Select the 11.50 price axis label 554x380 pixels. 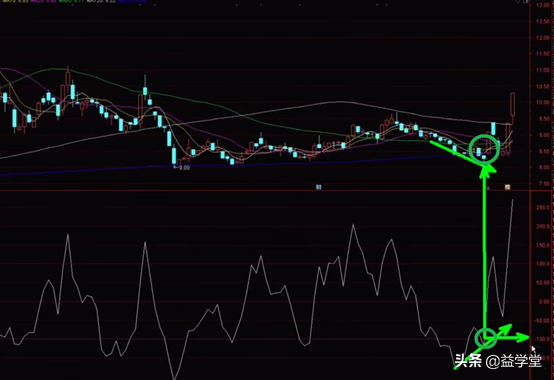542,54
